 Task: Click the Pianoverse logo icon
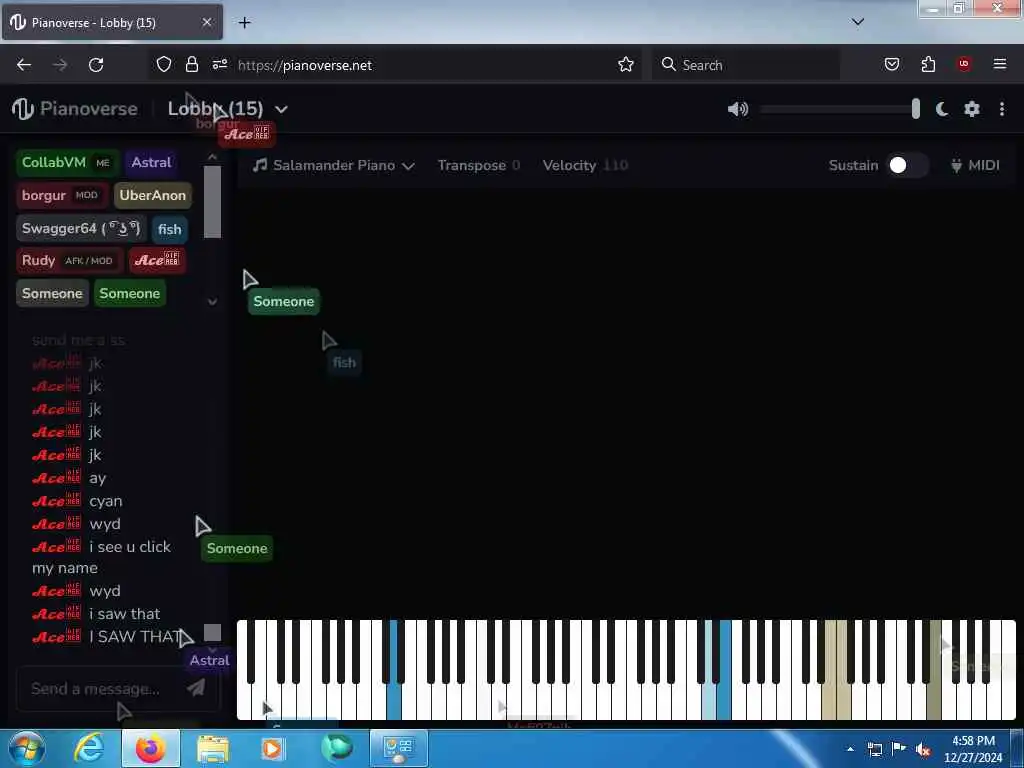tap(22, 108)
